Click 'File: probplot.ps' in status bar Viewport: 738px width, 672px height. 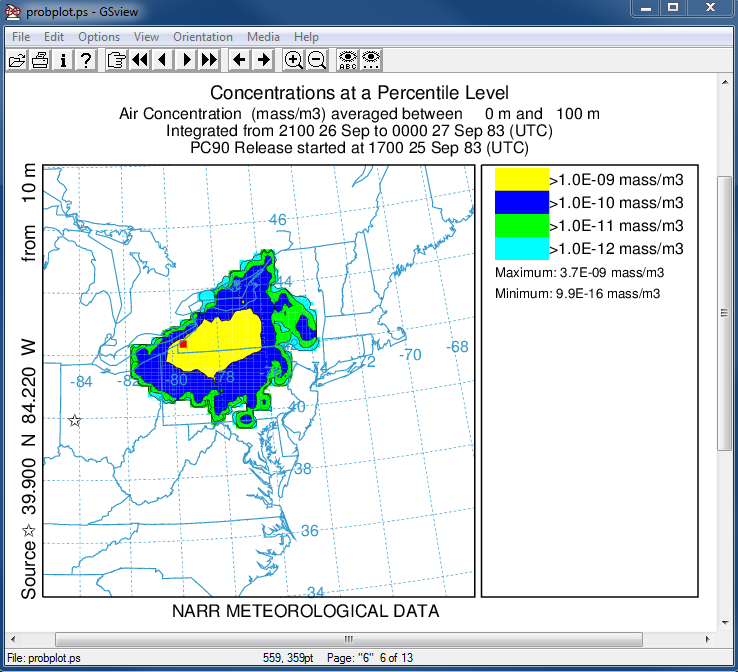44,658
